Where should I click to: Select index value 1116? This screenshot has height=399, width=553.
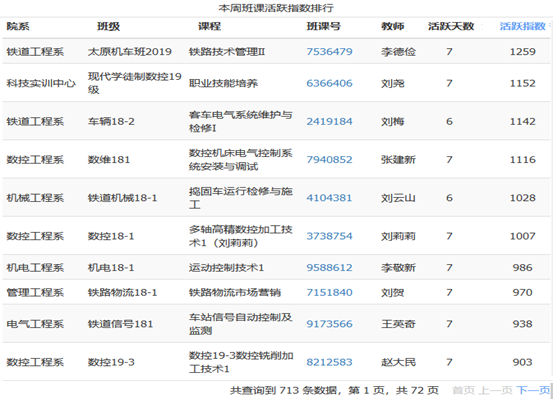point(523,159)
